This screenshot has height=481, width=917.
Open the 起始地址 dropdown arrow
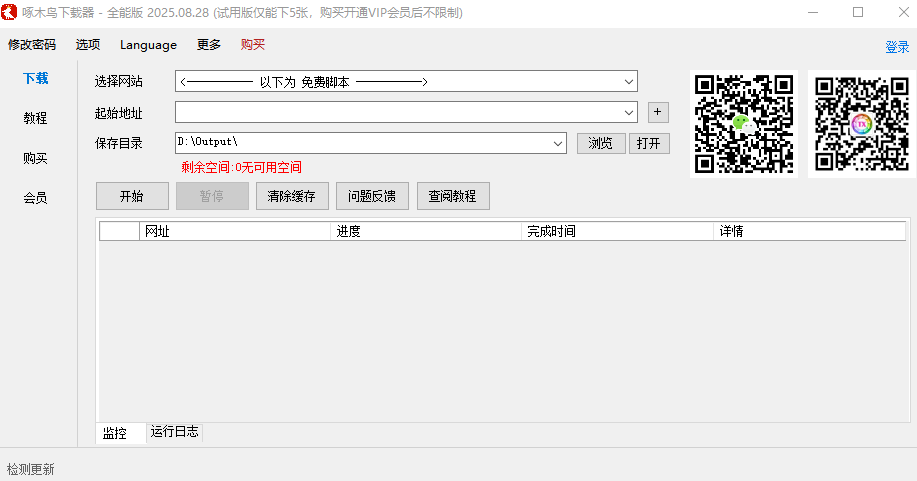629,112
